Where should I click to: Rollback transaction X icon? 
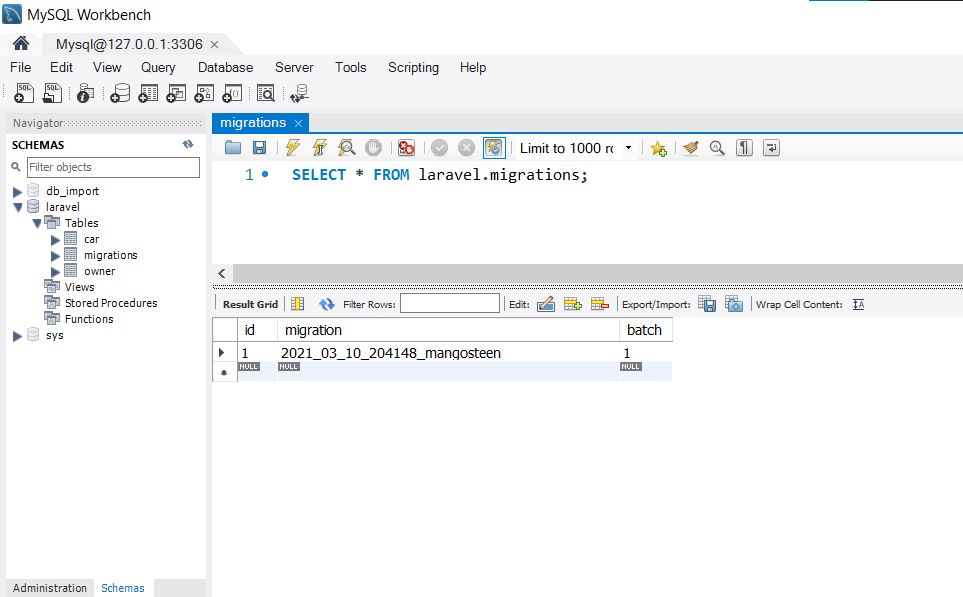coord(467,147)
